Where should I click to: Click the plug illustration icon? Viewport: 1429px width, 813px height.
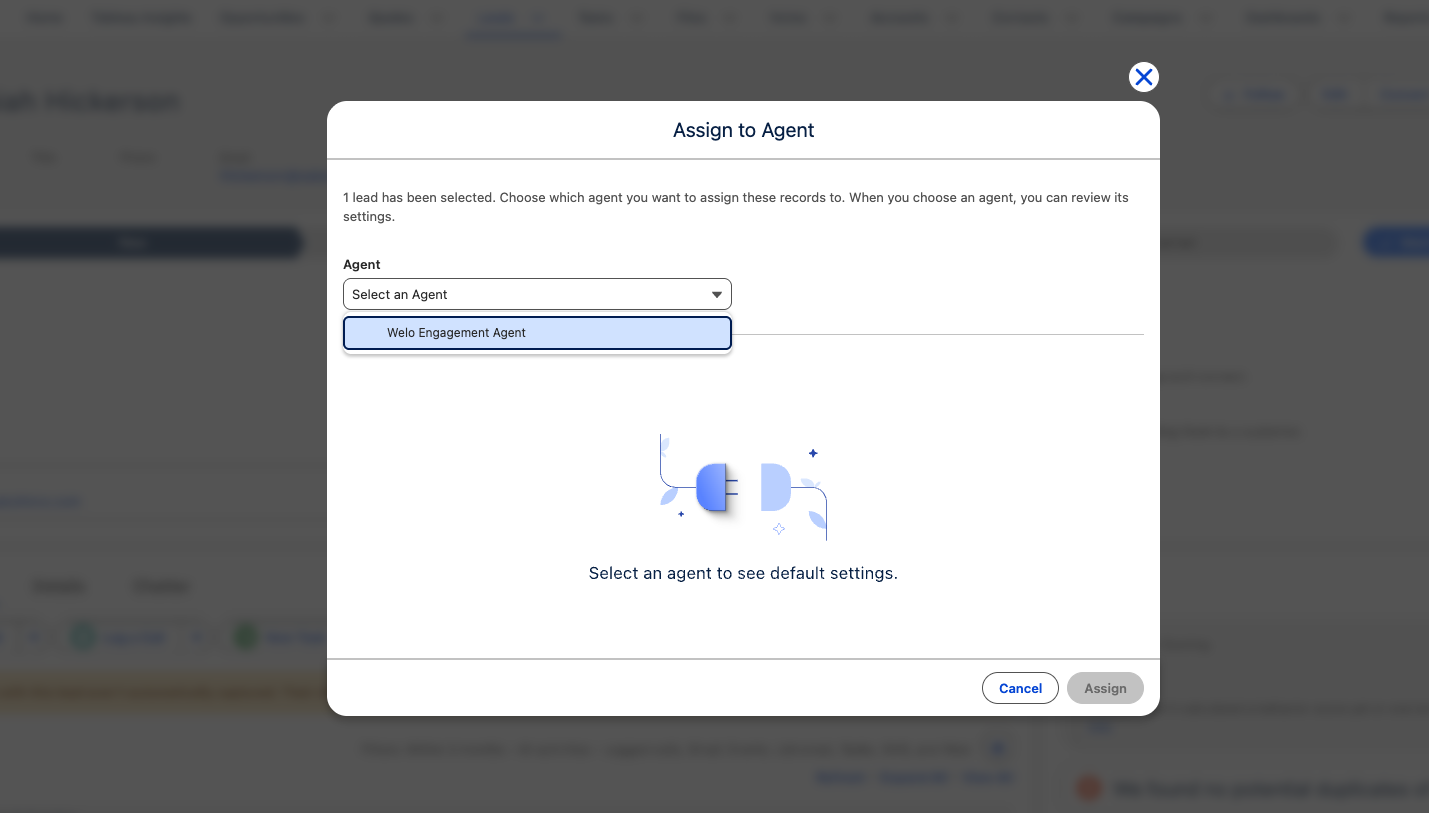pyautogui.click(x=743, y=487)
